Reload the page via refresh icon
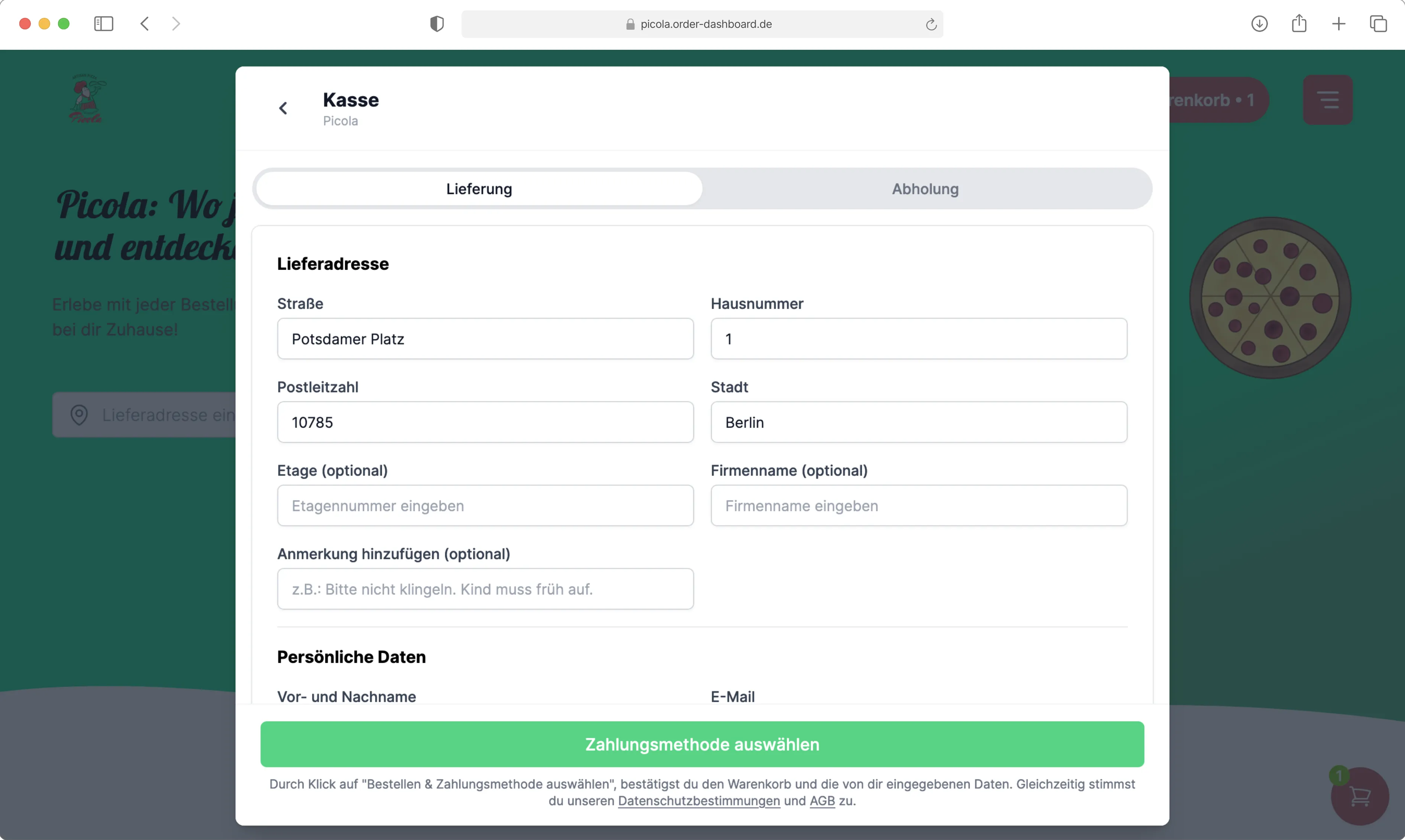 pos(931,25)
